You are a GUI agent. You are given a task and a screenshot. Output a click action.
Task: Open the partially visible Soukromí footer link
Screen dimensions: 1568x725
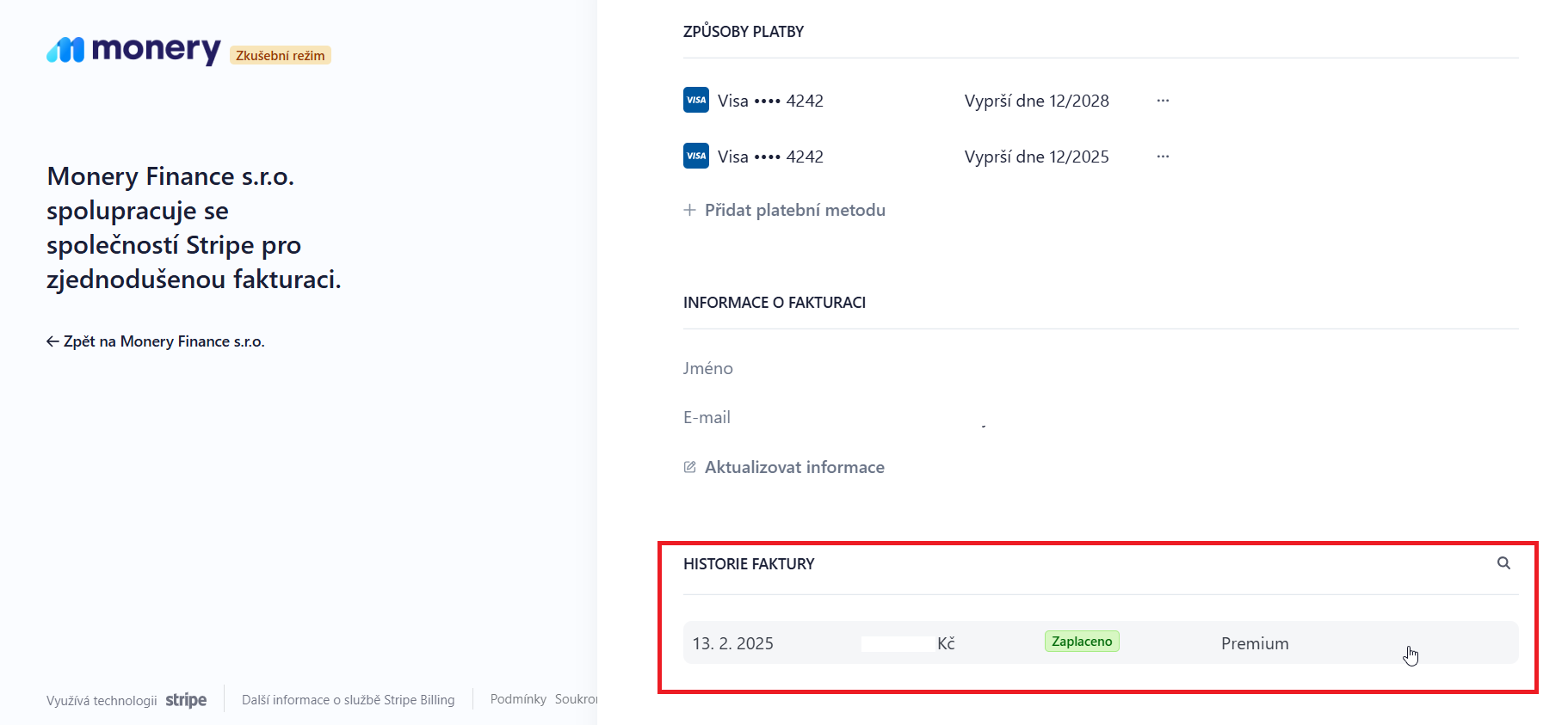click(x=576, y=699)
